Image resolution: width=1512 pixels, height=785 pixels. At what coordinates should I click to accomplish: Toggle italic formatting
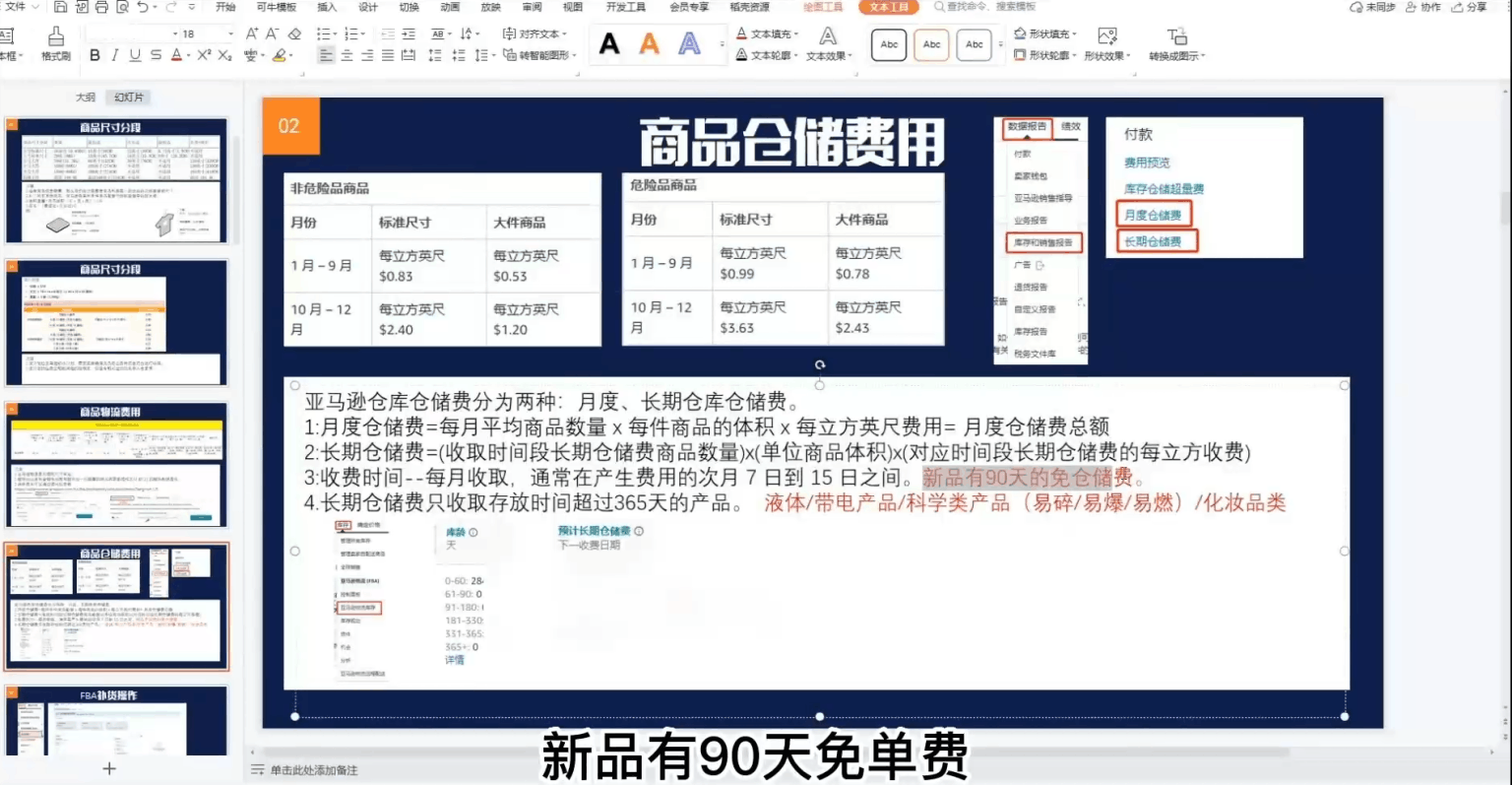(x=115, y=55)
